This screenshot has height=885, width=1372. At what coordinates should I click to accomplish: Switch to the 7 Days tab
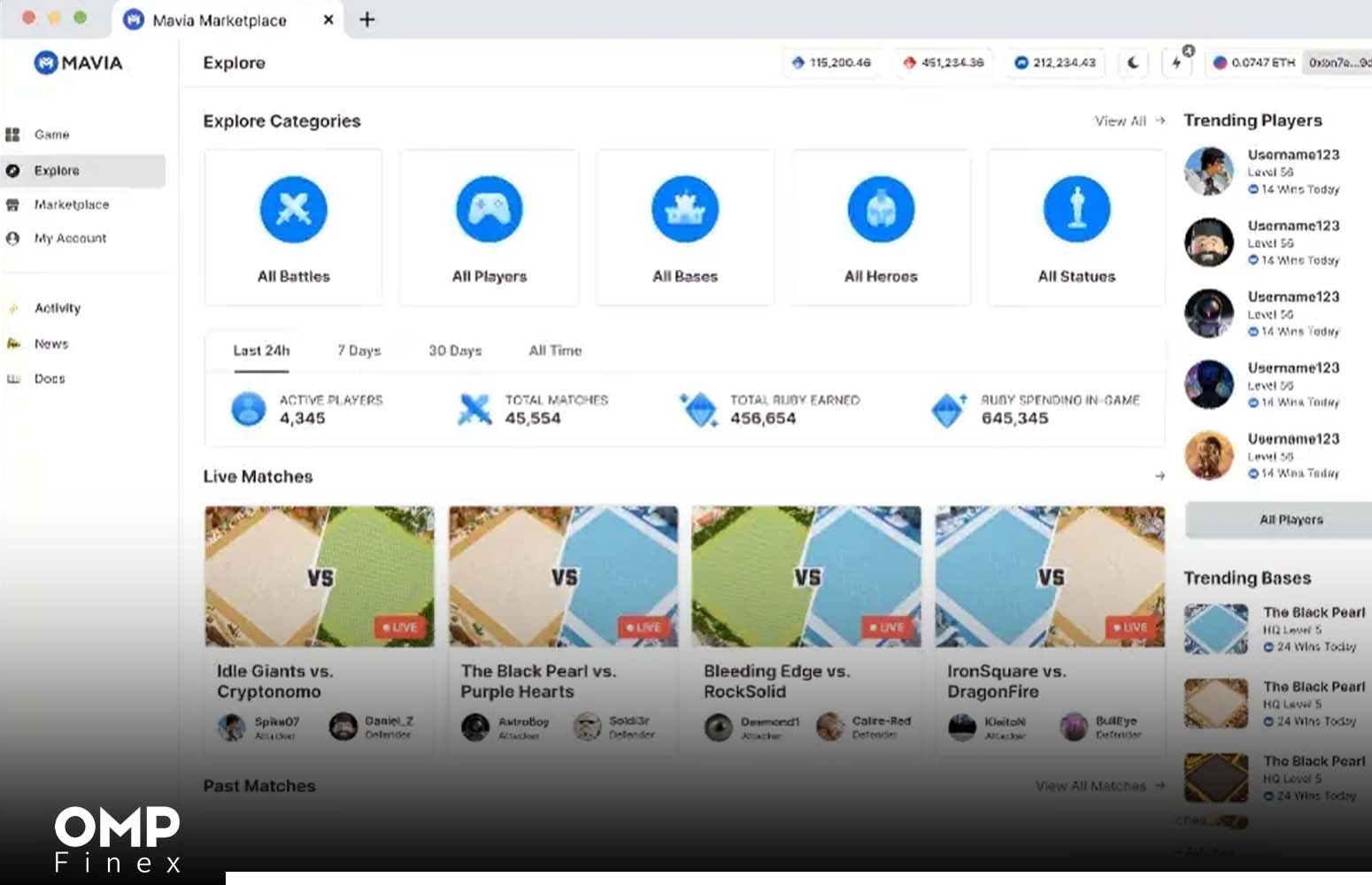point(358,350)
